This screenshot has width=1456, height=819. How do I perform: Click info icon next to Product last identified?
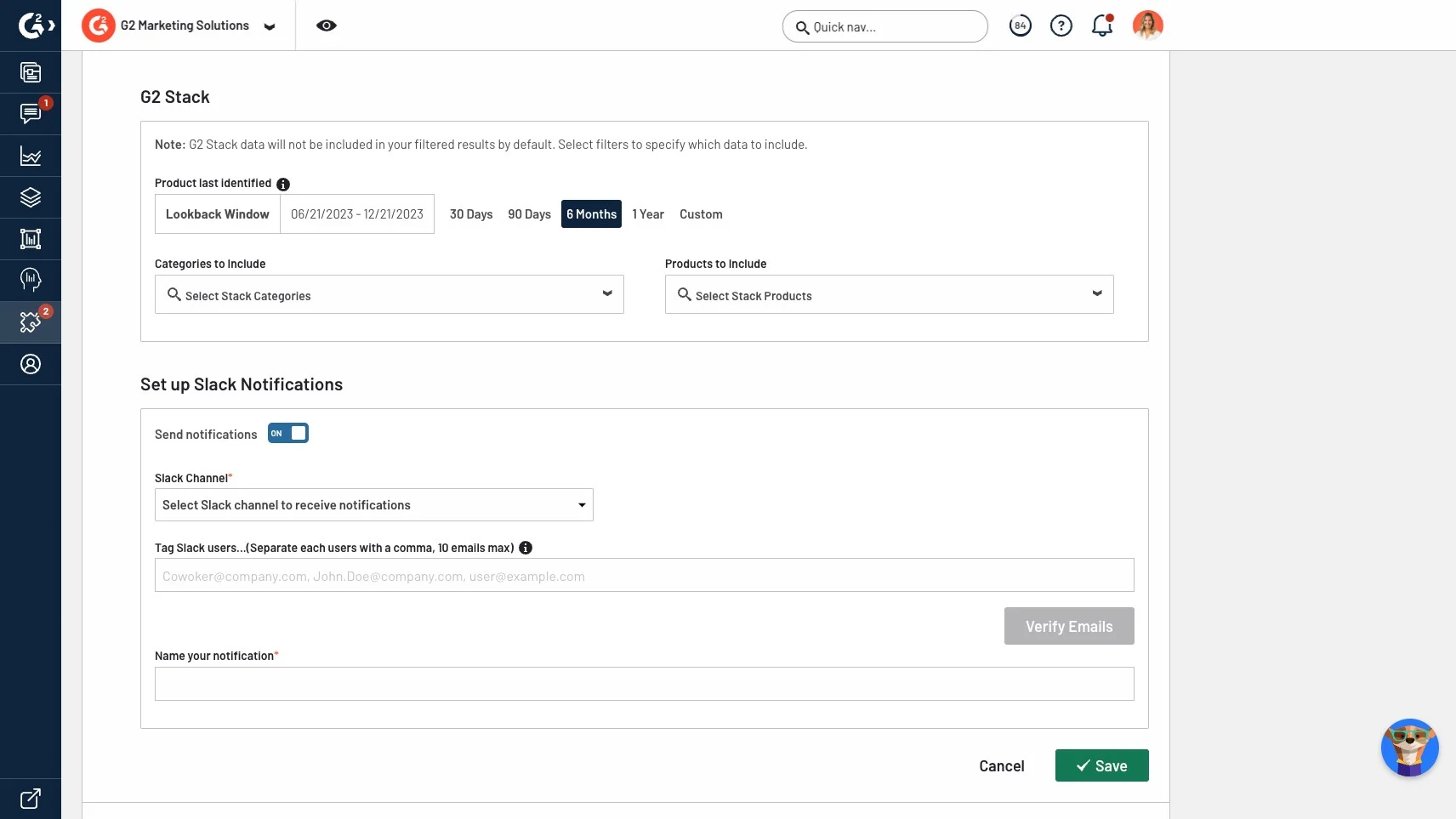(x=283, y=185)
